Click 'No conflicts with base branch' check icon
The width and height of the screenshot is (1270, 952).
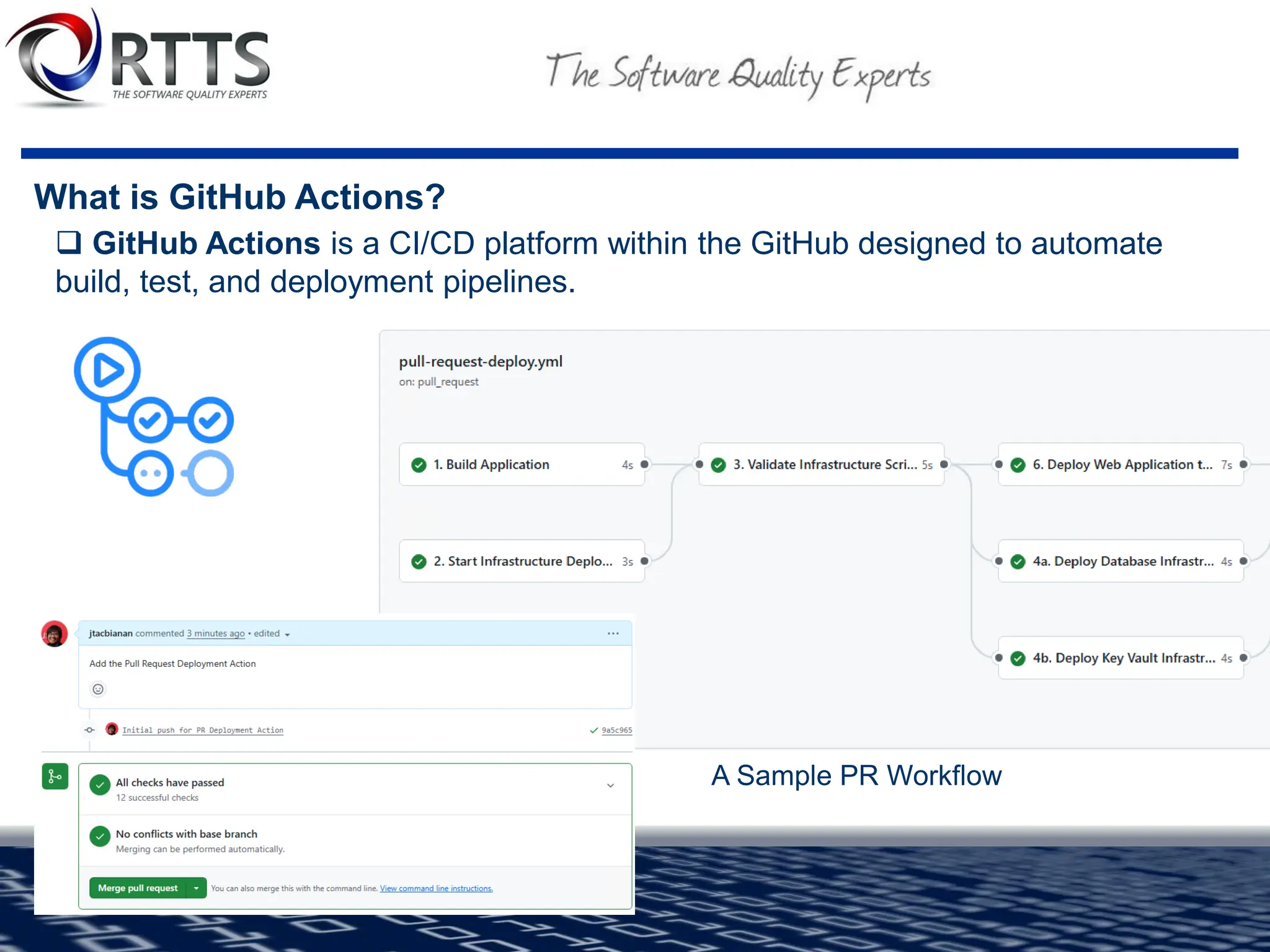click(100, 836)
